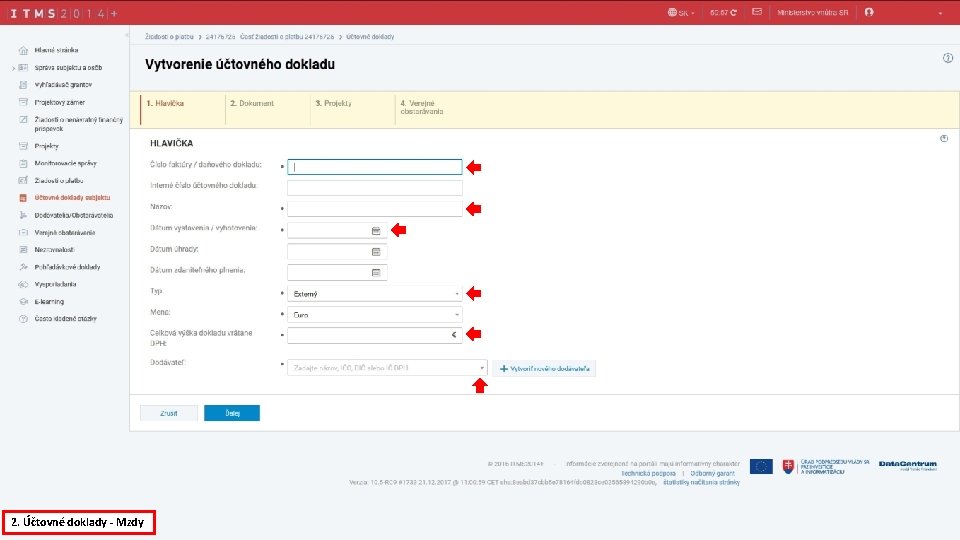Click the Zrušiť cancel button
Image resolution: width=960 pixels, height=540 pixels.
click(x=168, y=413)
